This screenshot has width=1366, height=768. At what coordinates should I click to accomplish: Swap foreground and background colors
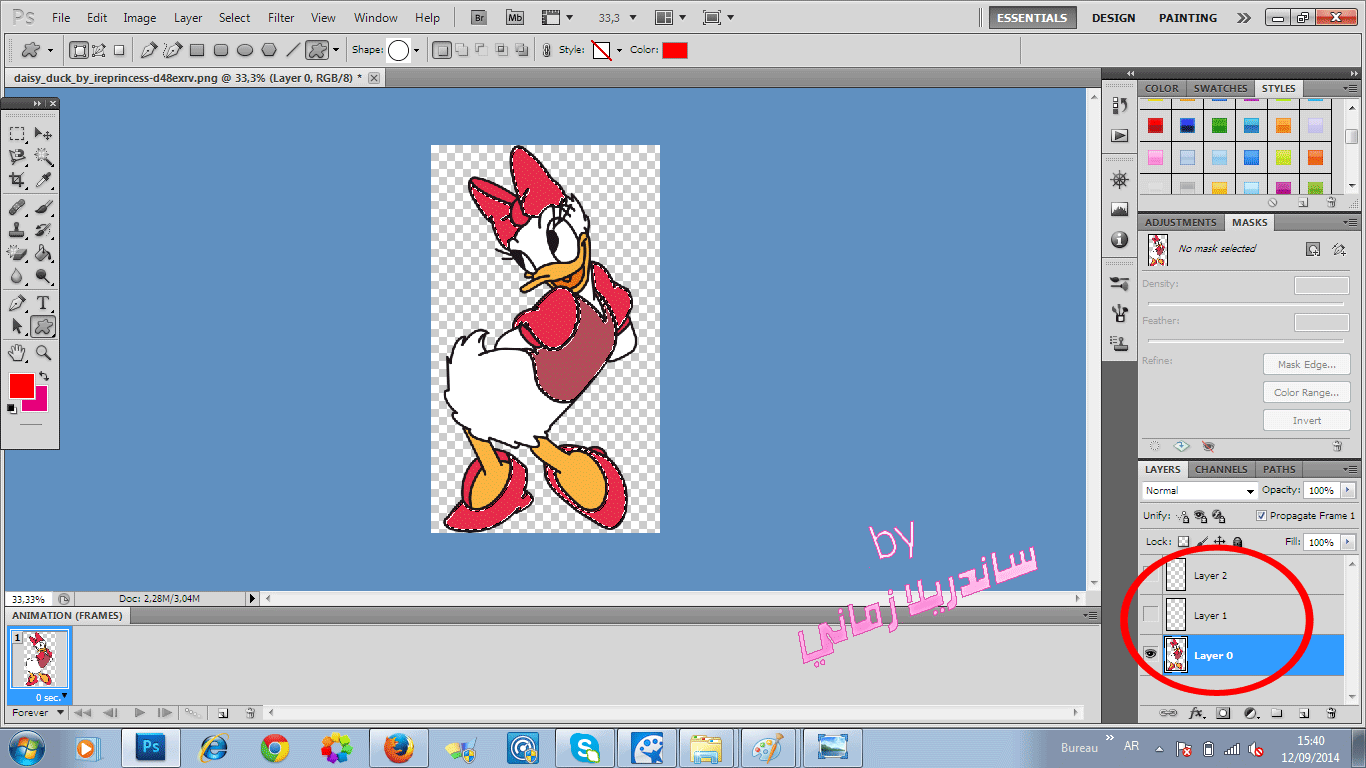(x=44, y=376)
